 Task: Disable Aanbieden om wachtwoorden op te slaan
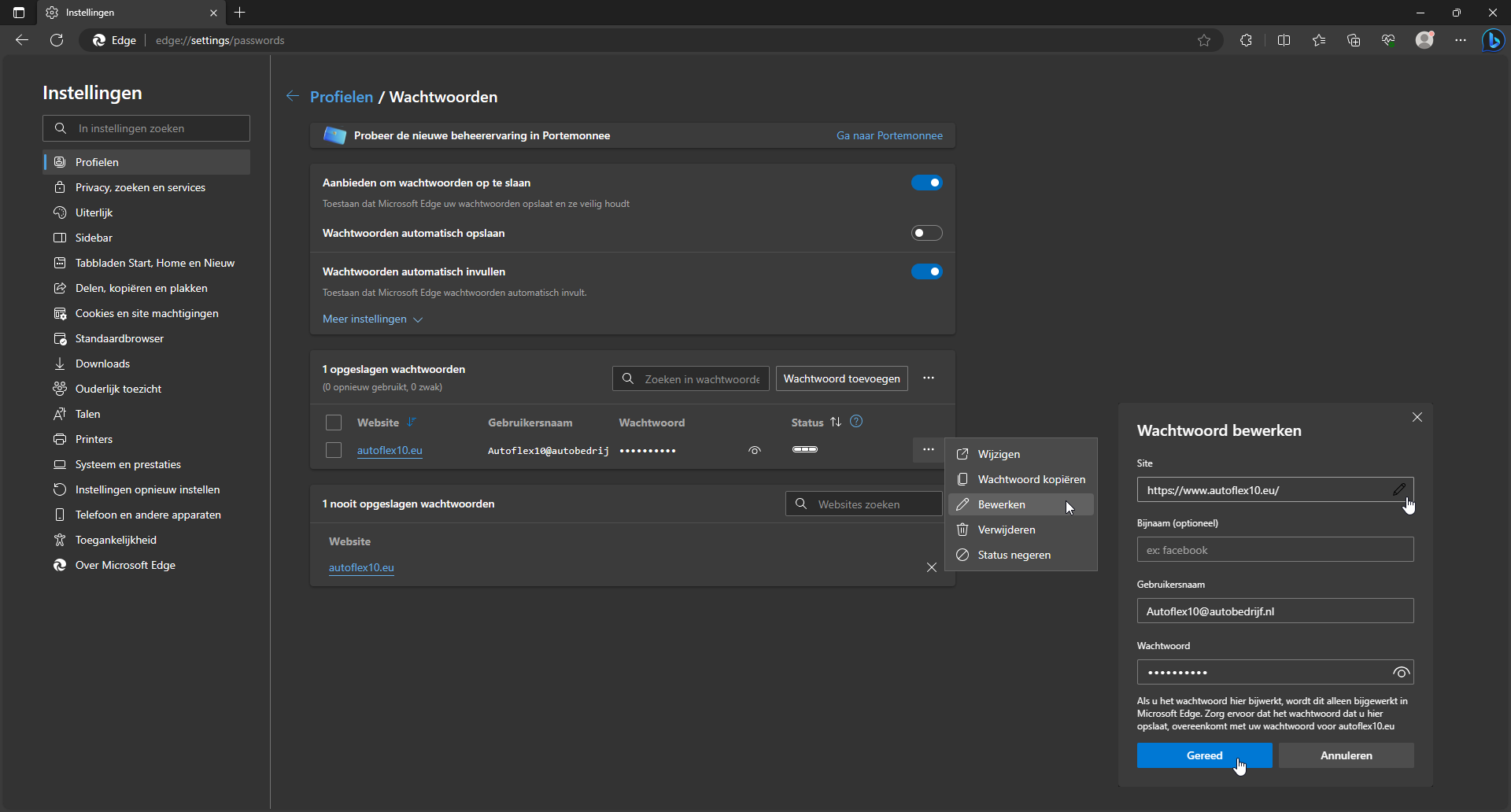click(926, 183)
